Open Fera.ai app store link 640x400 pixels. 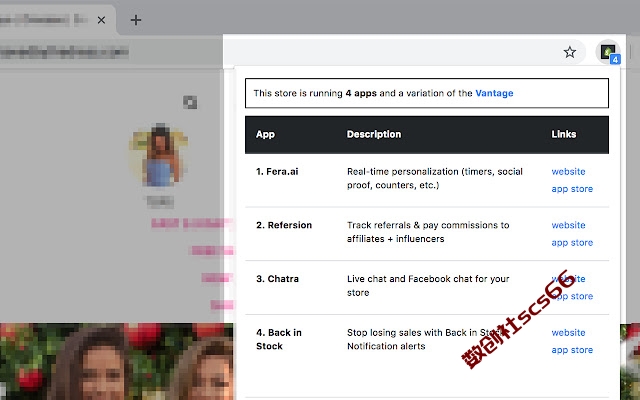click(572, 189)
